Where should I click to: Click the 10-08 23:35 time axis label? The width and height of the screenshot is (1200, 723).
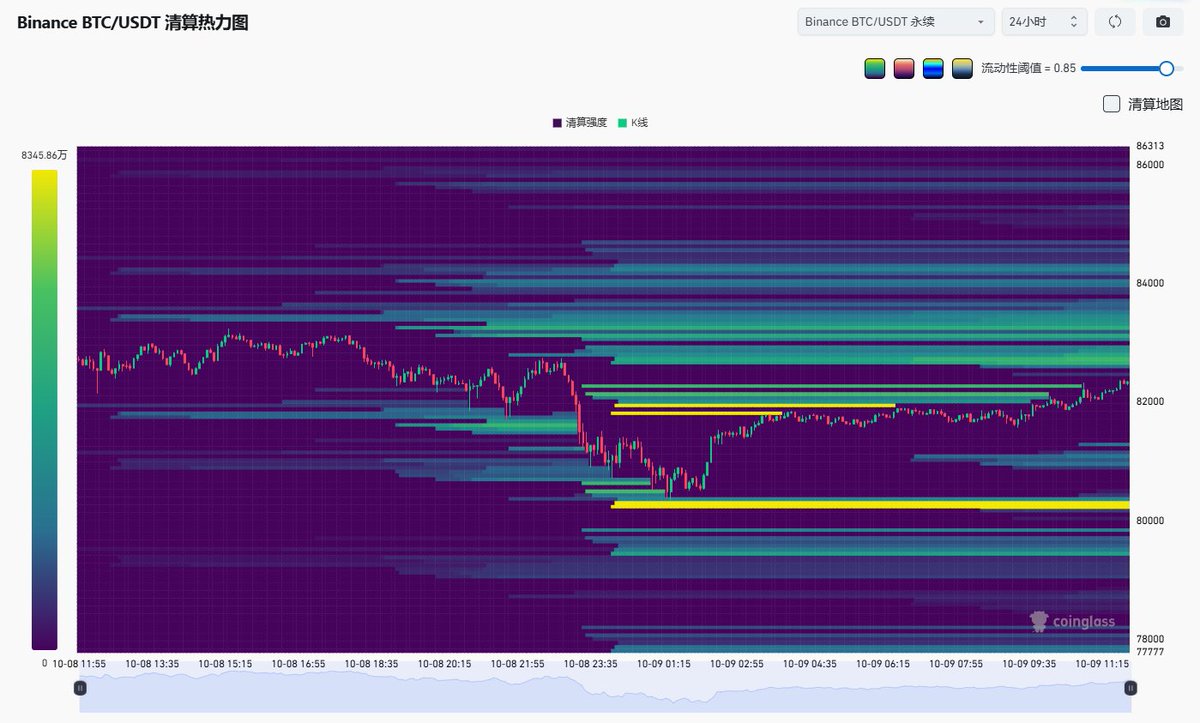click(x=590, y=663)
